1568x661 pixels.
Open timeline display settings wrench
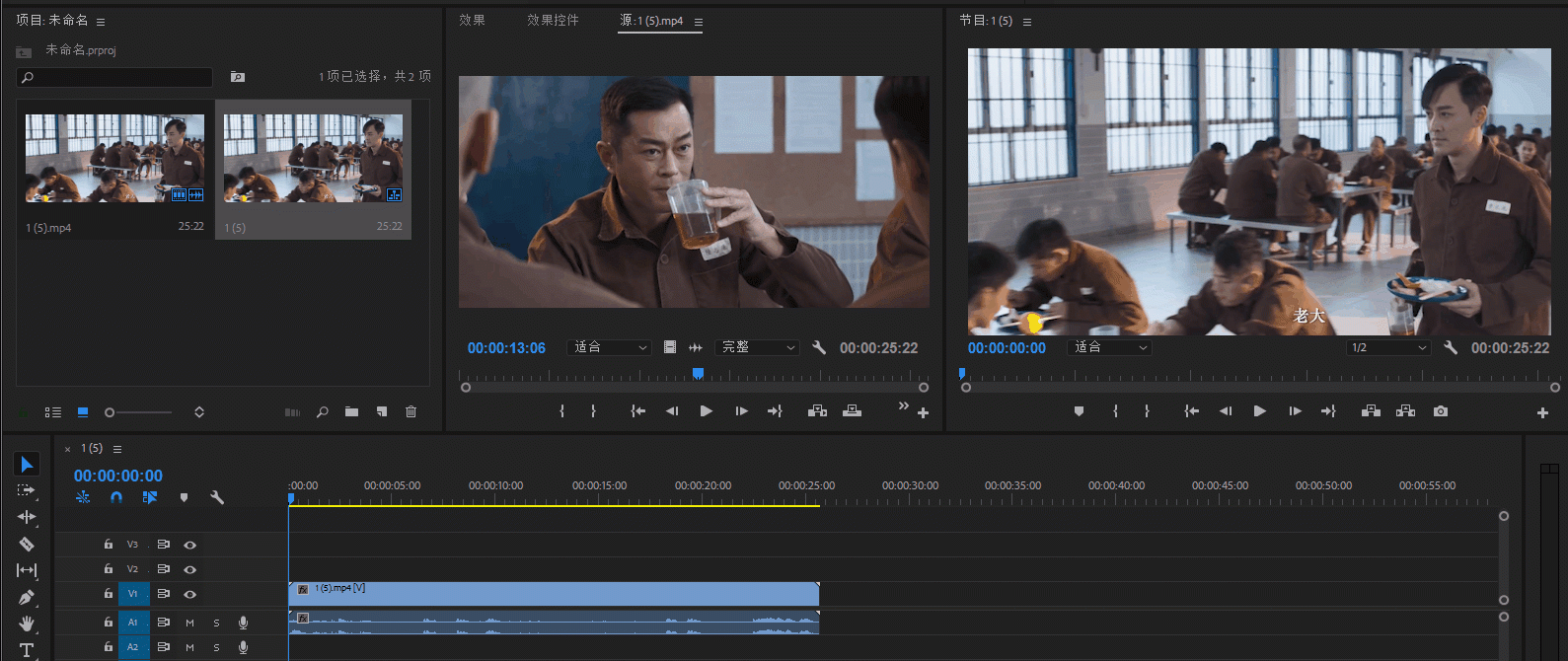(x=217, y=497)
